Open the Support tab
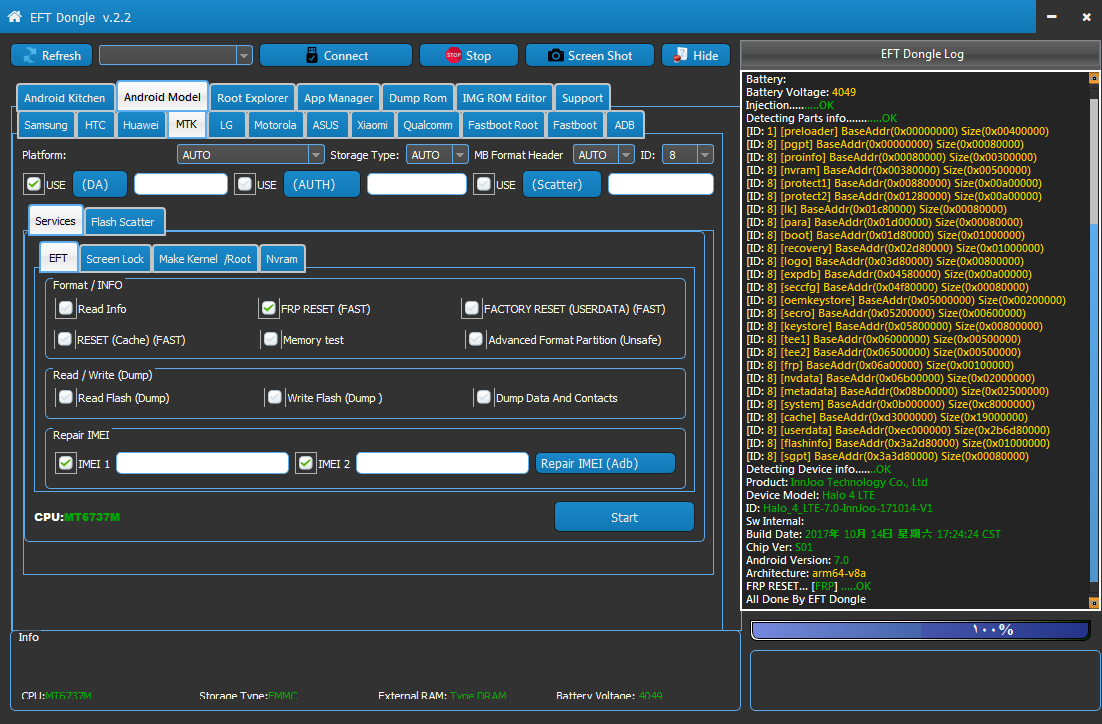 point(582,98)
